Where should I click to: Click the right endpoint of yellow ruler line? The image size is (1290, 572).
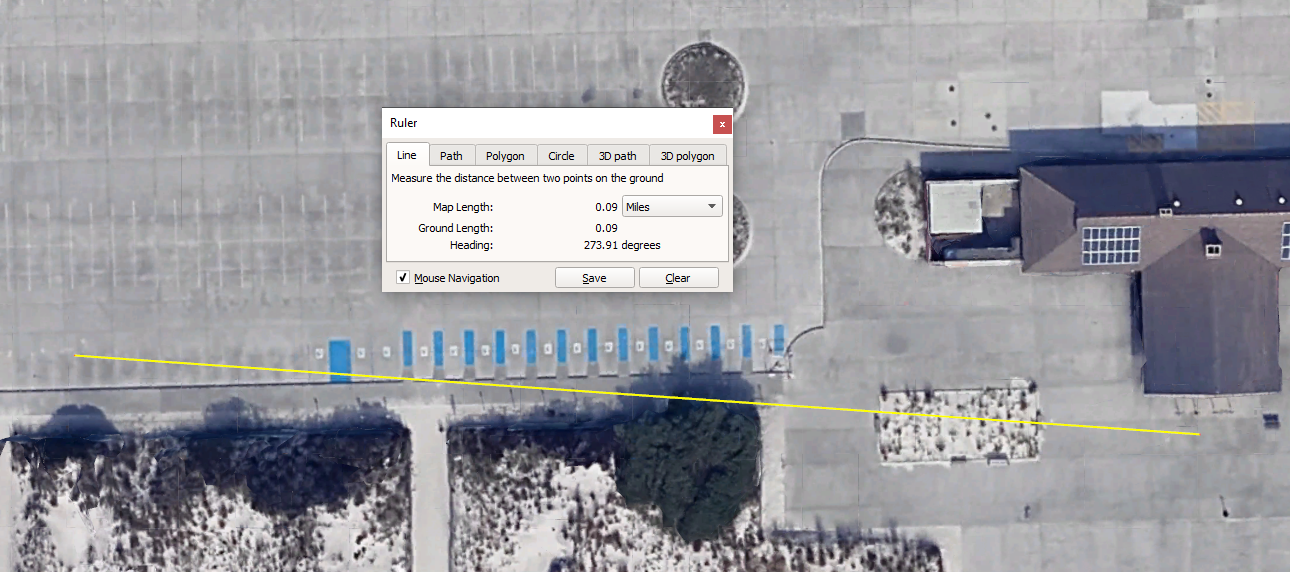(x=1199, y=434)
